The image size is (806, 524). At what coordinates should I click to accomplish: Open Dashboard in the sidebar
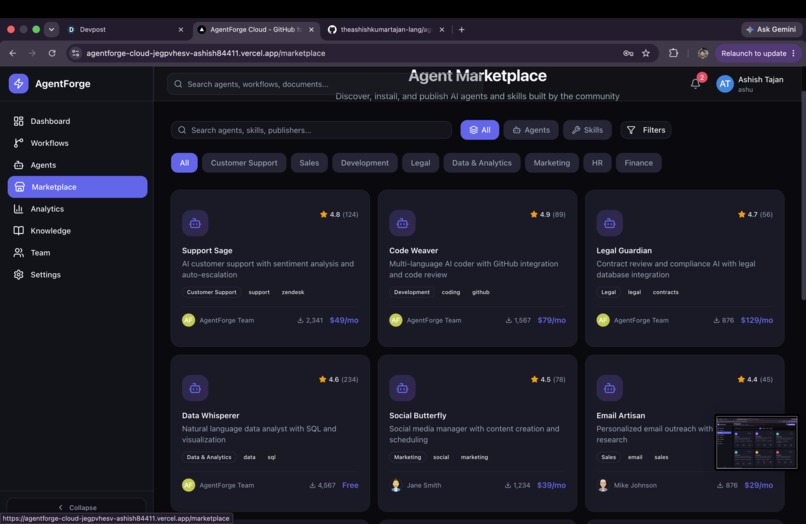tap(50, 121)
